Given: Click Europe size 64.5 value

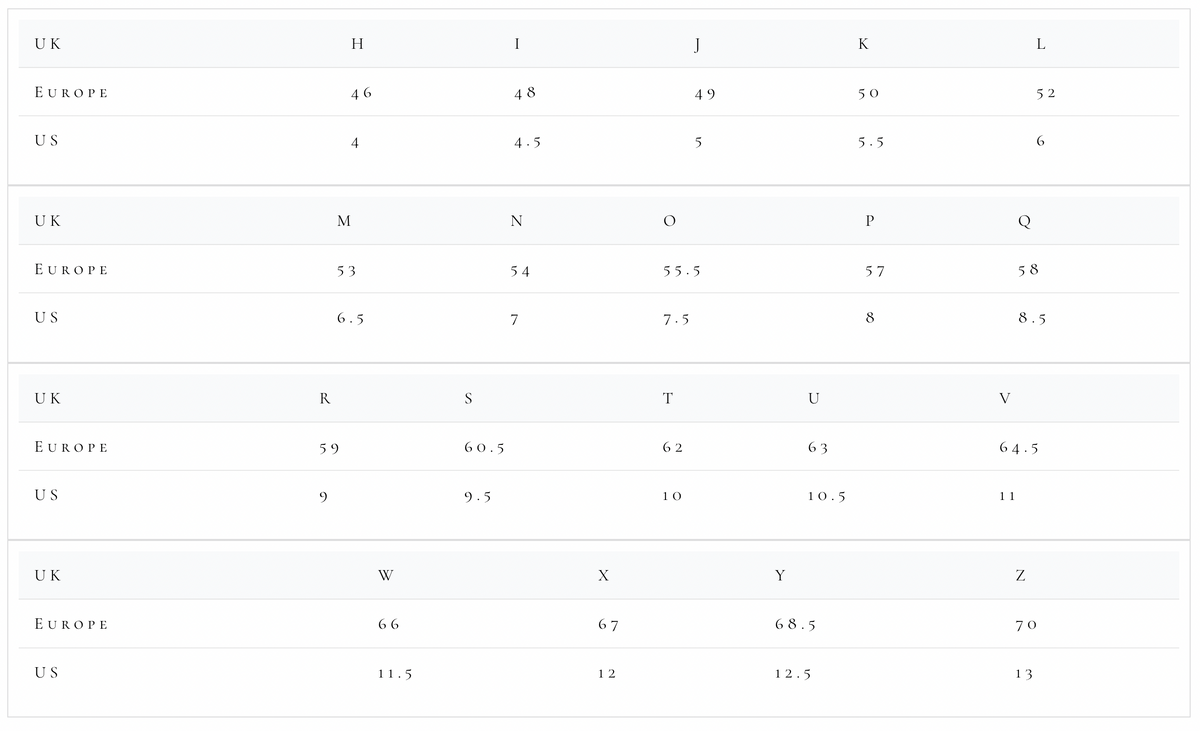Looking at the screenshot, I should [x=1019, y=447].
